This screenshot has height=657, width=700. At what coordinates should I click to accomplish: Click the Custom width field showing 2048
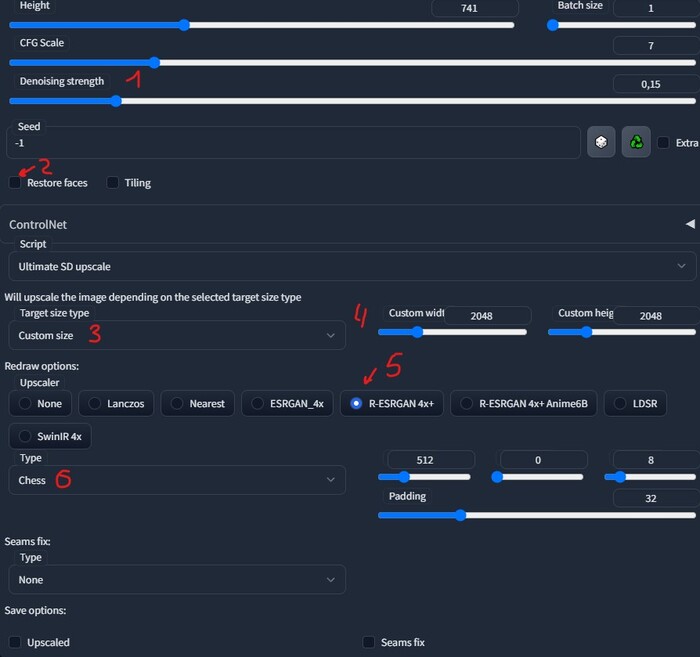pyautogui.click(x=488, y=316)
